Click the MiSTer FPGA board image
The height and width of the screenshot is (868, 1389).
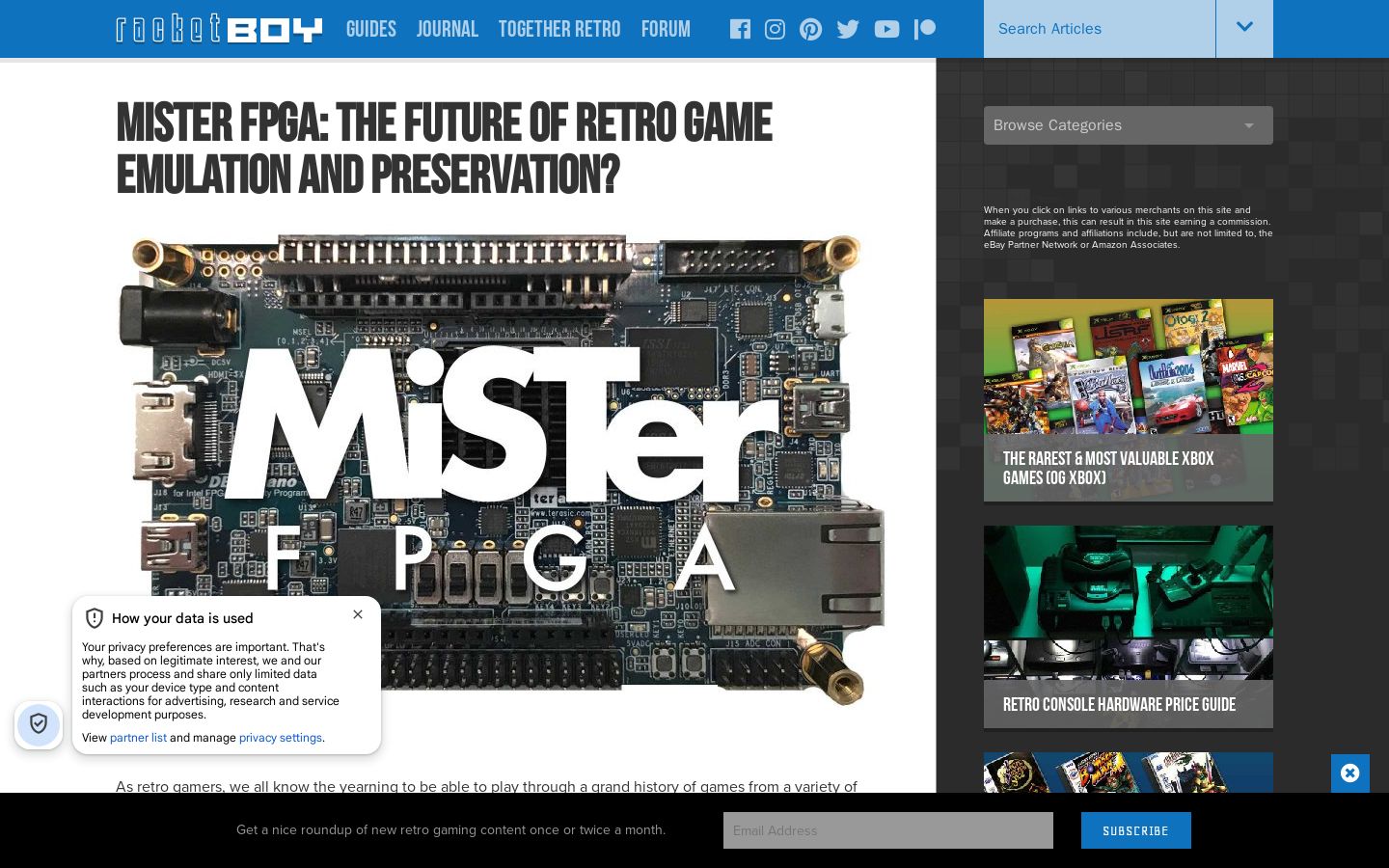coord(501,471)
